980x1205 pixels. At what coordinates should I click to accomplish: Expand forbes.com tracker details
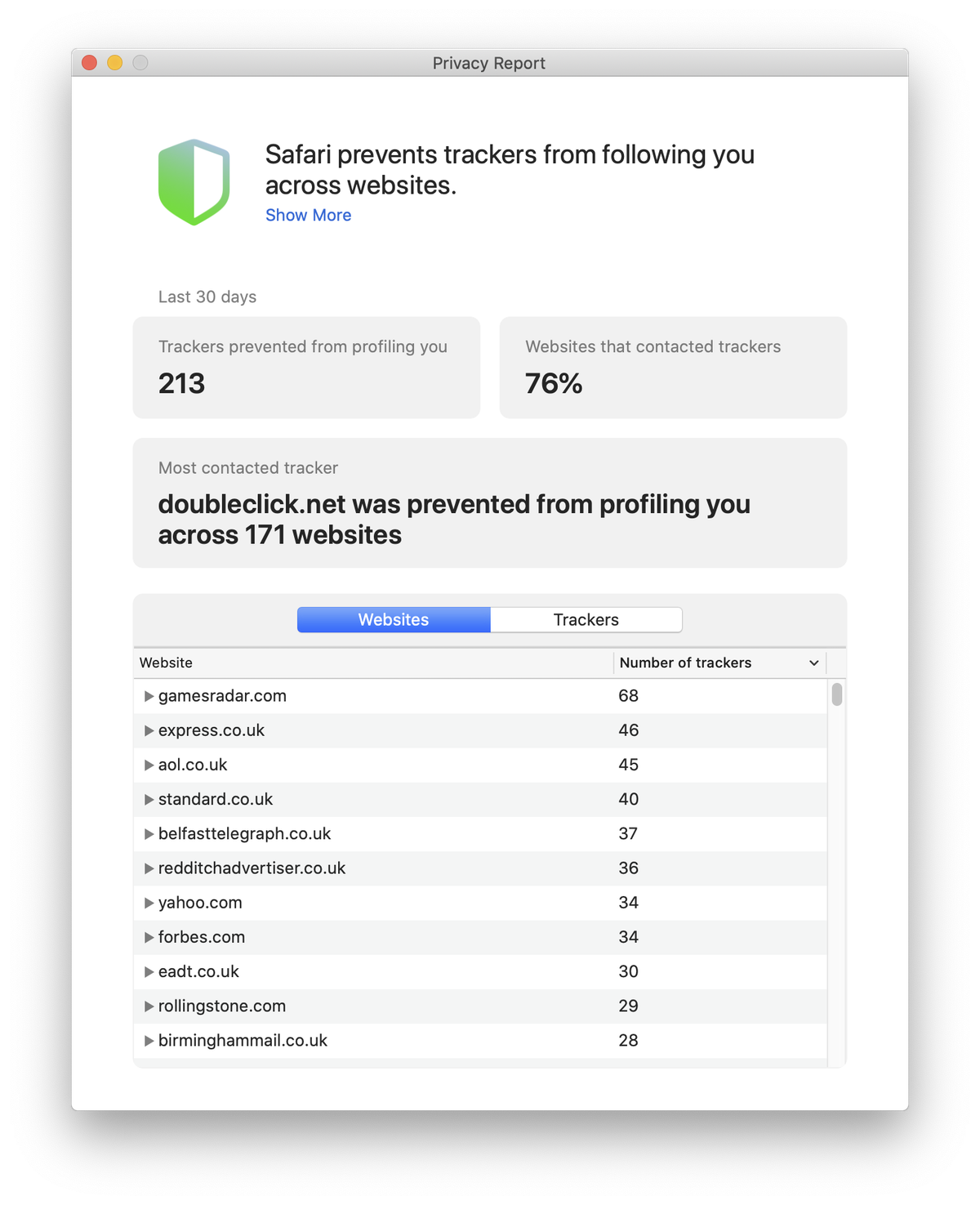(149, 937)
